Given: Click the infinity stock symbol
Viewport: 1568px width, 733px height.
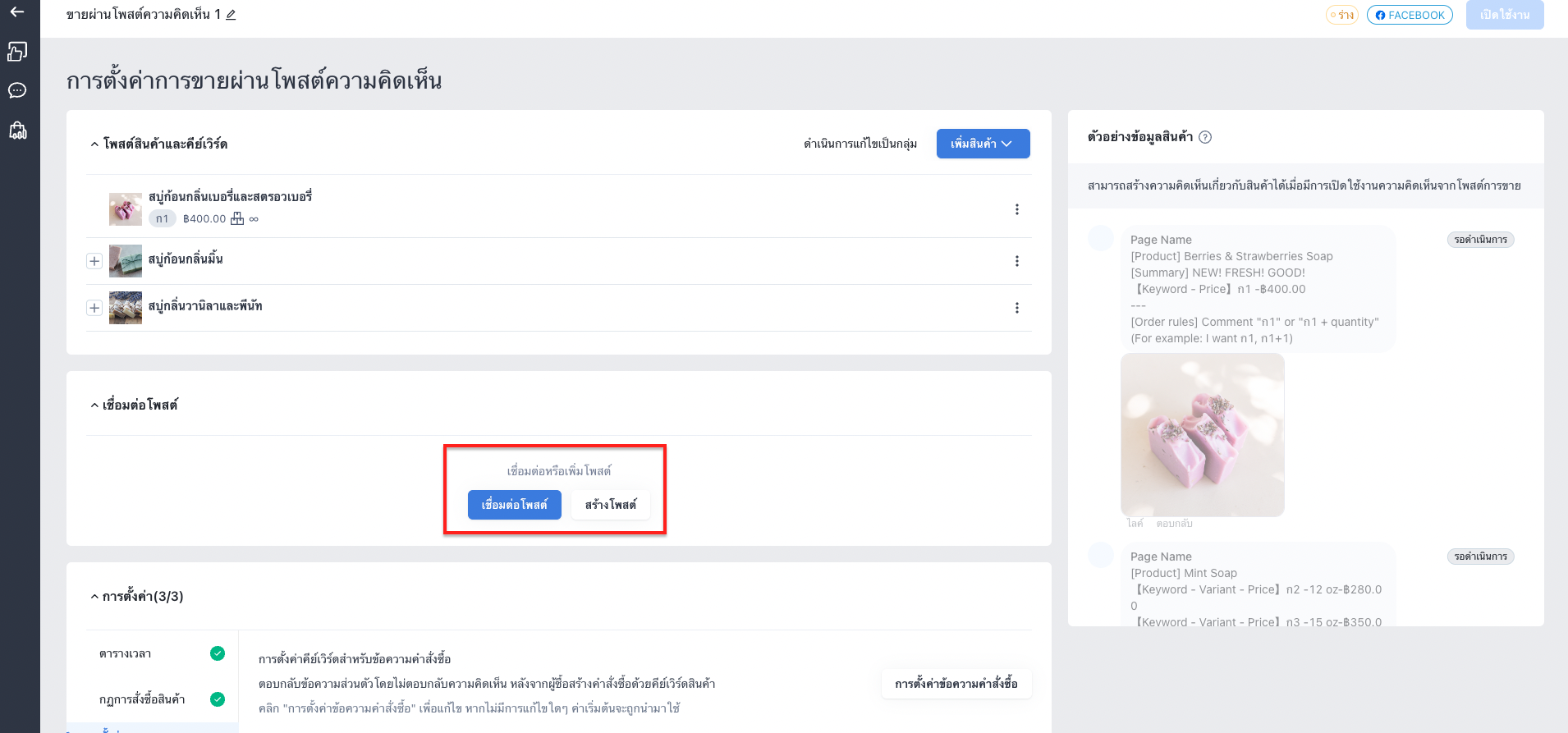Looking at the screenshot, I should (254, 219).
